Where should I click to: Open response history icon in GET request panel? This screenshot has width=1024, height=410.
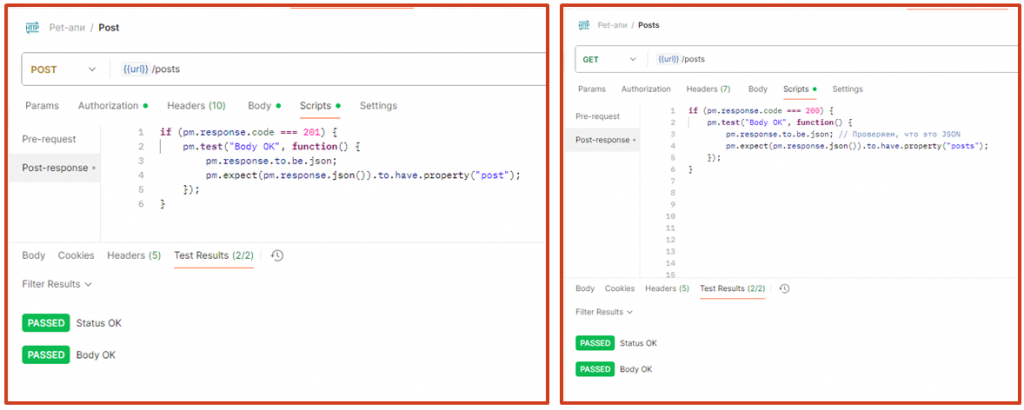[784, 289]
